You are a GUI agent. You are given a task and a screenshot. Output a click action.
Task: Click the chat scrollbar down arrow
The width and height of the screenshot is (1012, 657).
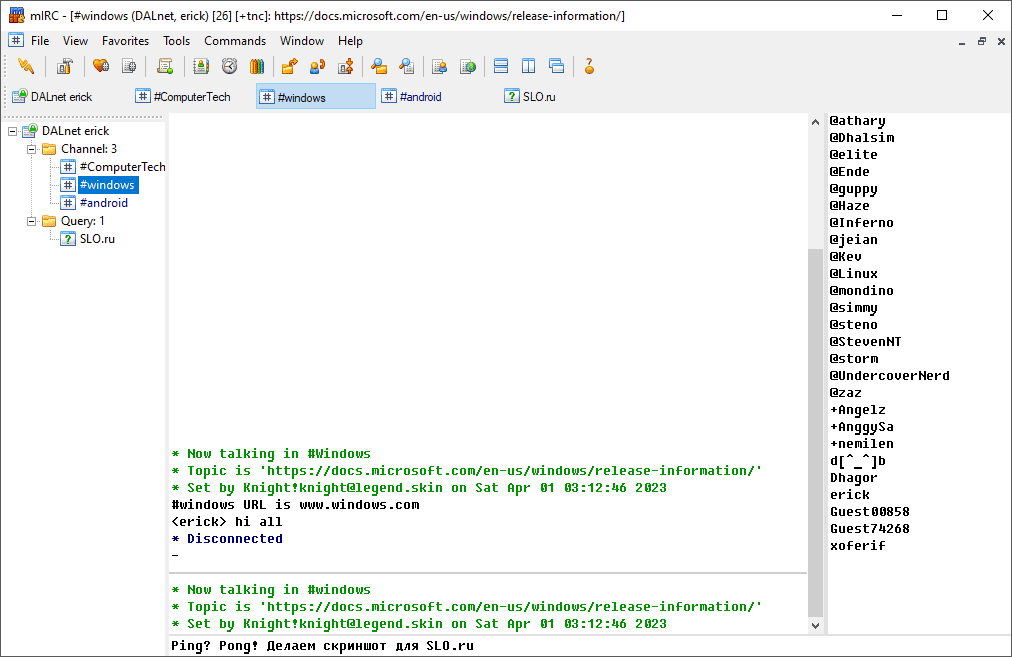(x=815, y=625)
